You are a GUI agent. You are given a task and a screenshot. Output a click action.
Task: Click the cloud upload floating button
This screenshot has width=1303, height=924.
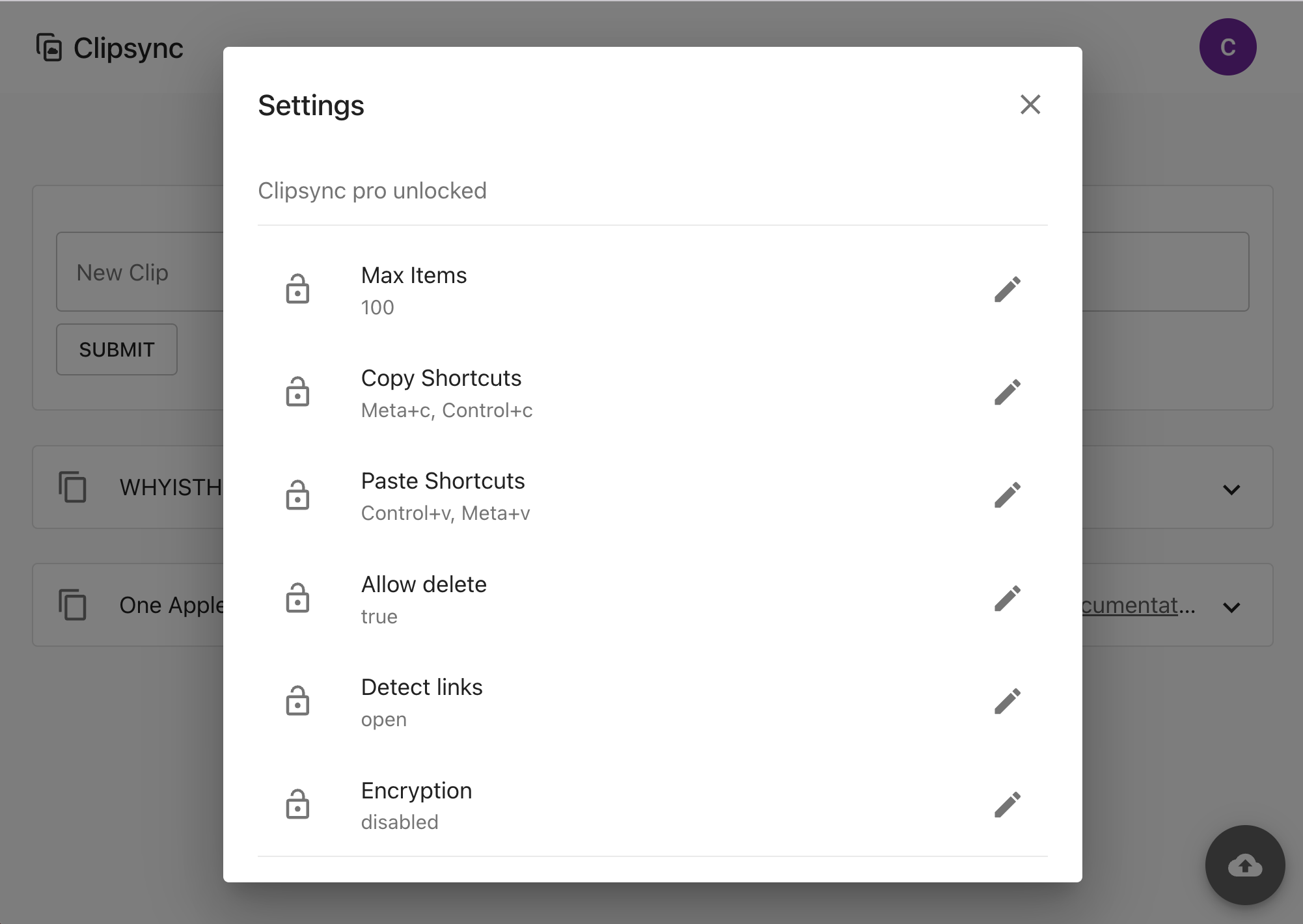coord(1244,865)
